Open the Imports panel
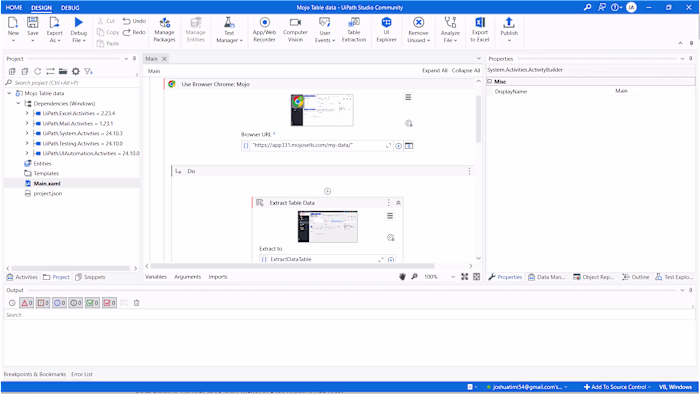 [x=218, y=277]
